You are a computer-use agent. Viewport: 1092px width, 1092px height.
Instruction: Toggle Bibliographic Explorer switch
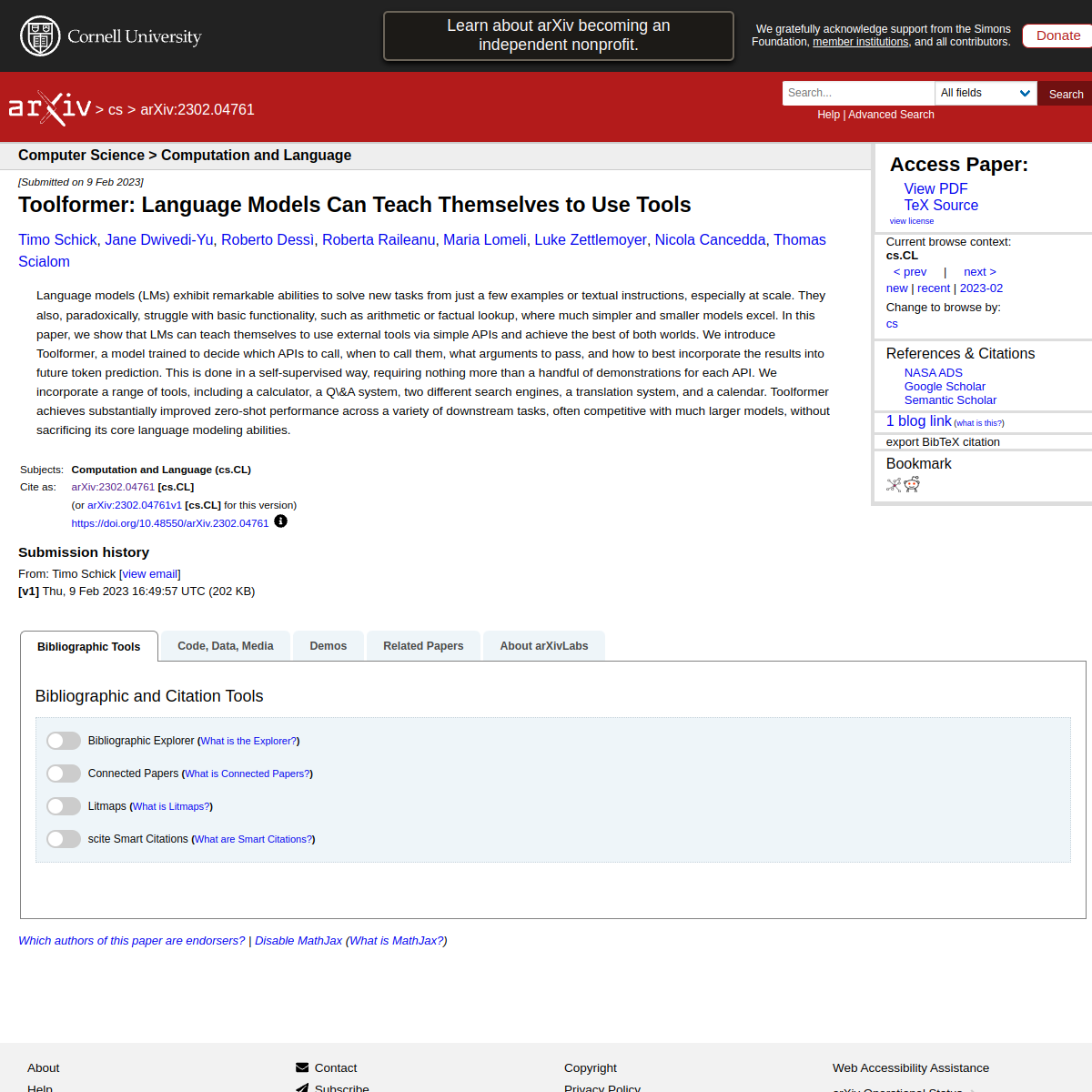64,741
